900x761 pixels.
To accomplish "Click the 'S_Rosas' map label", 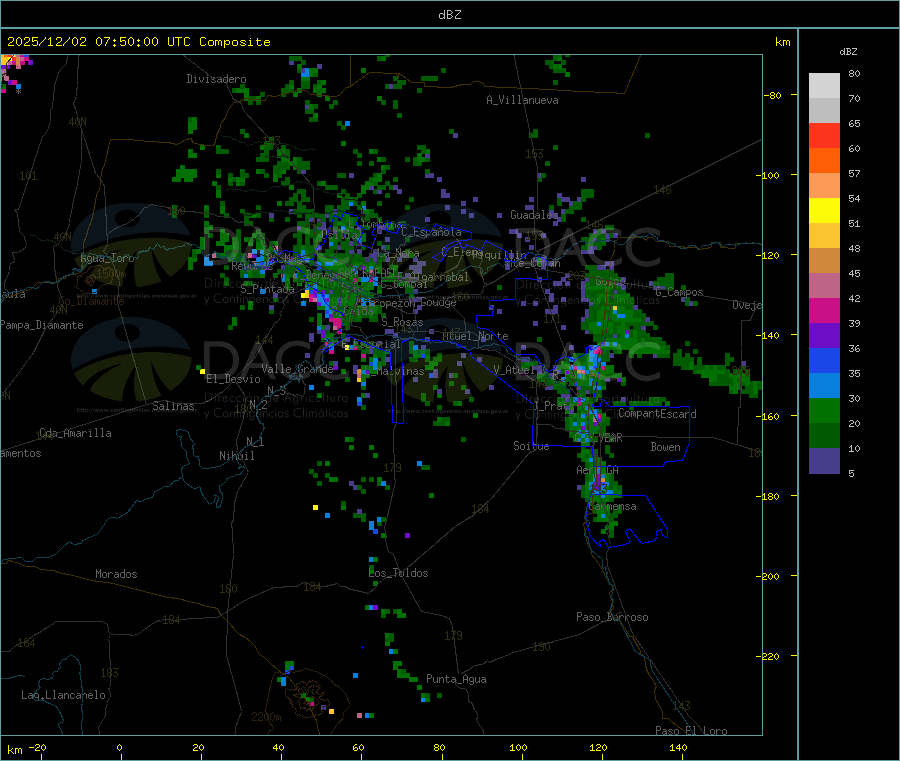I will tap(402, 322).
